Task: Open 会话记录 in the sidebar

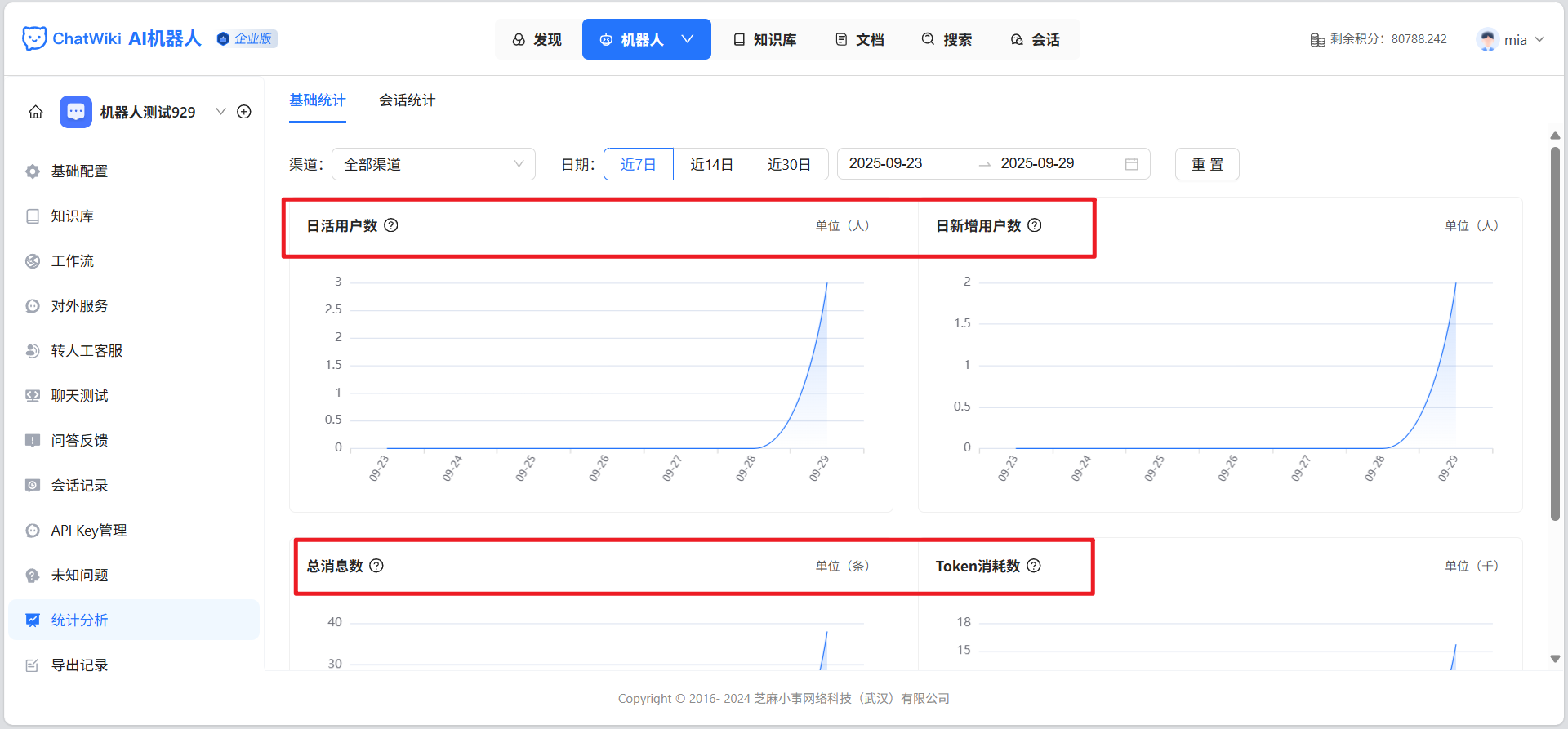Action: tap(134, 486)
